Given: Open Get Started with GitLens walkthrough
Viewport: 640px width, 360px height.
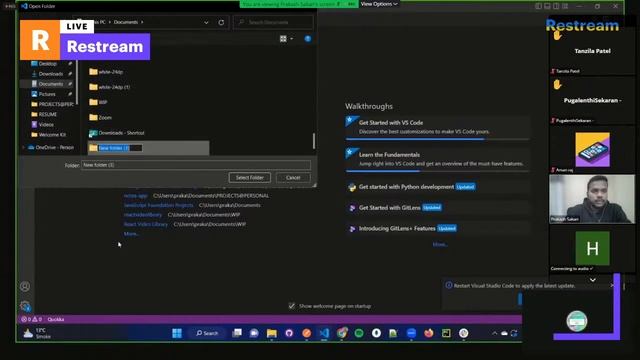Looking at the screenshot, I should point(438,208).
